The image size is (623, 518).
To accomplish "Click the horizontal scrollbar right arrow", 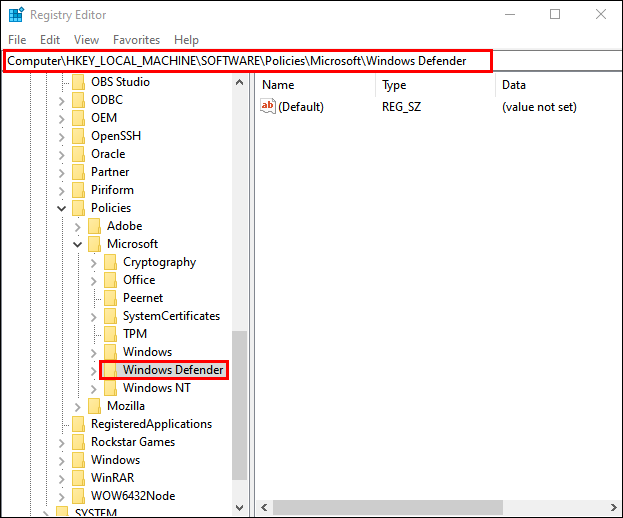I will (614, 507).
